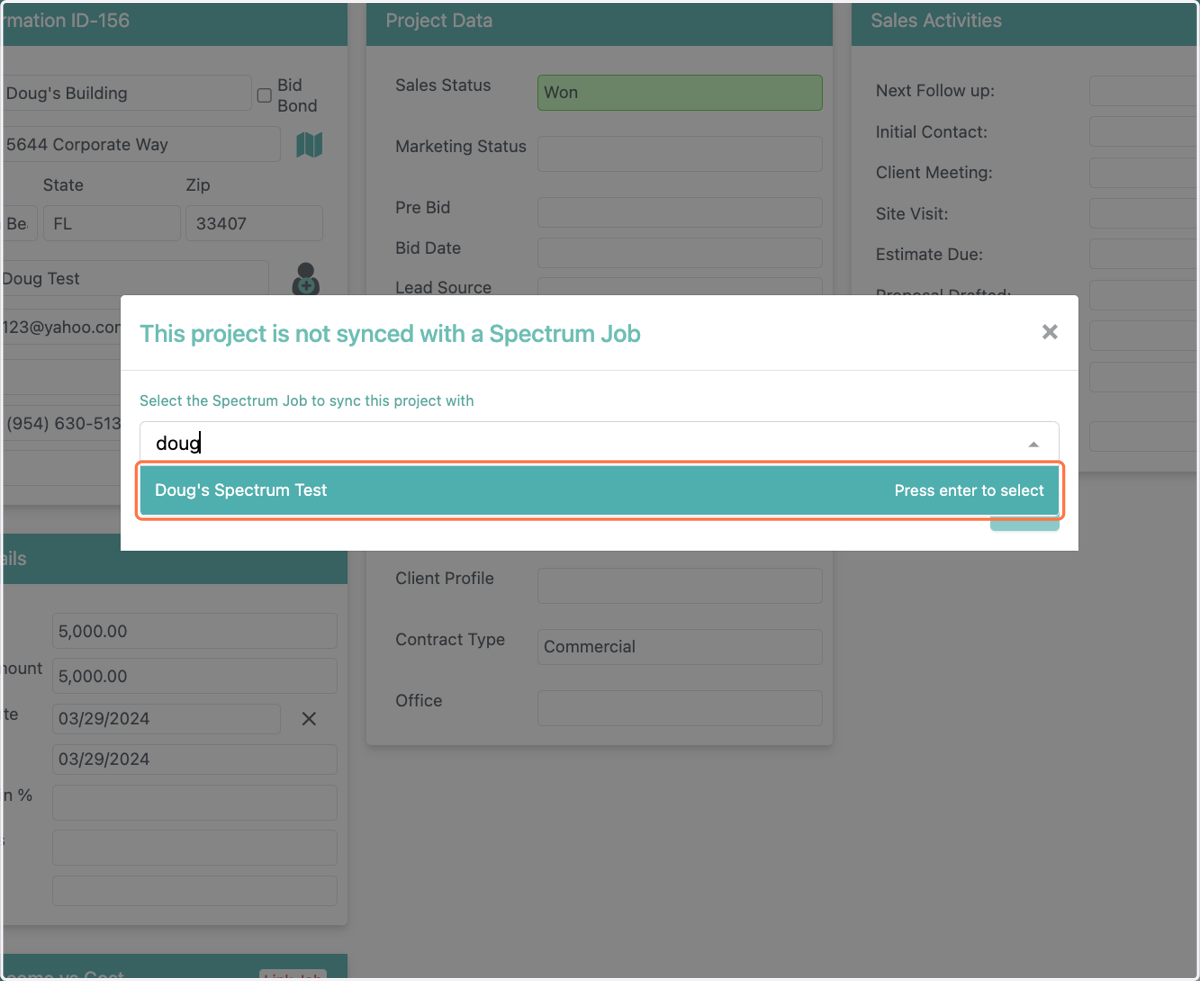Click the Site Visit date field
This screenshot has width=1200, height=981.
1144,214
